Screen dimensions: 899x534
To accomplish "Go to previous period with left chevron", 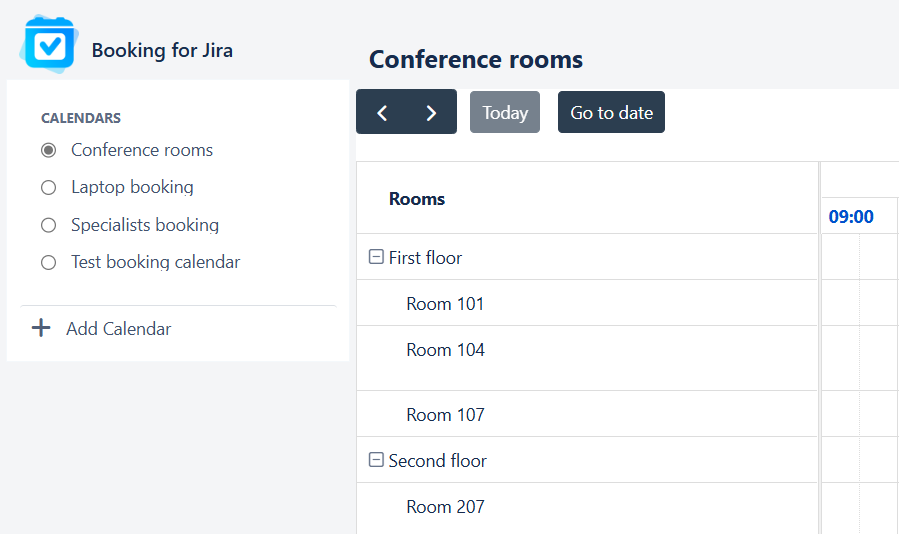I will (x=382, y=113).
